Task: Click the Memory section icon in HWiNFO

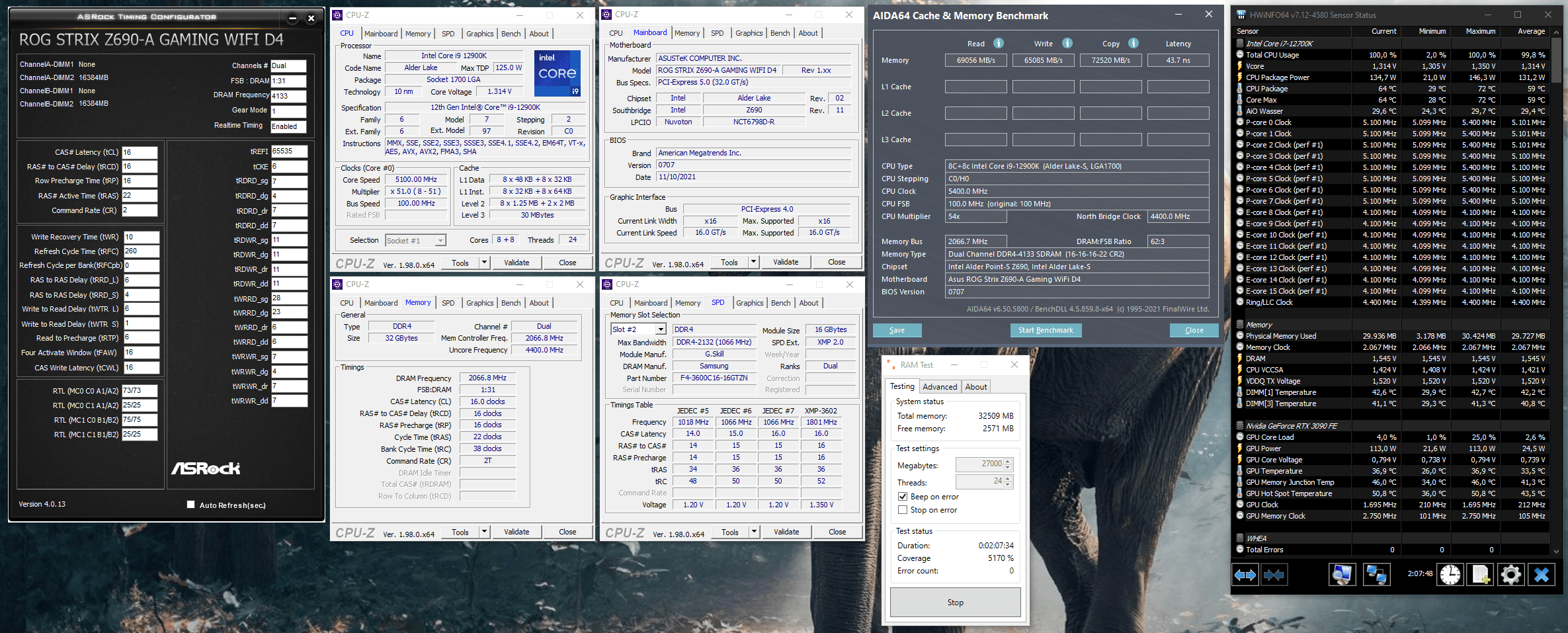Action: pos(1240,325)
